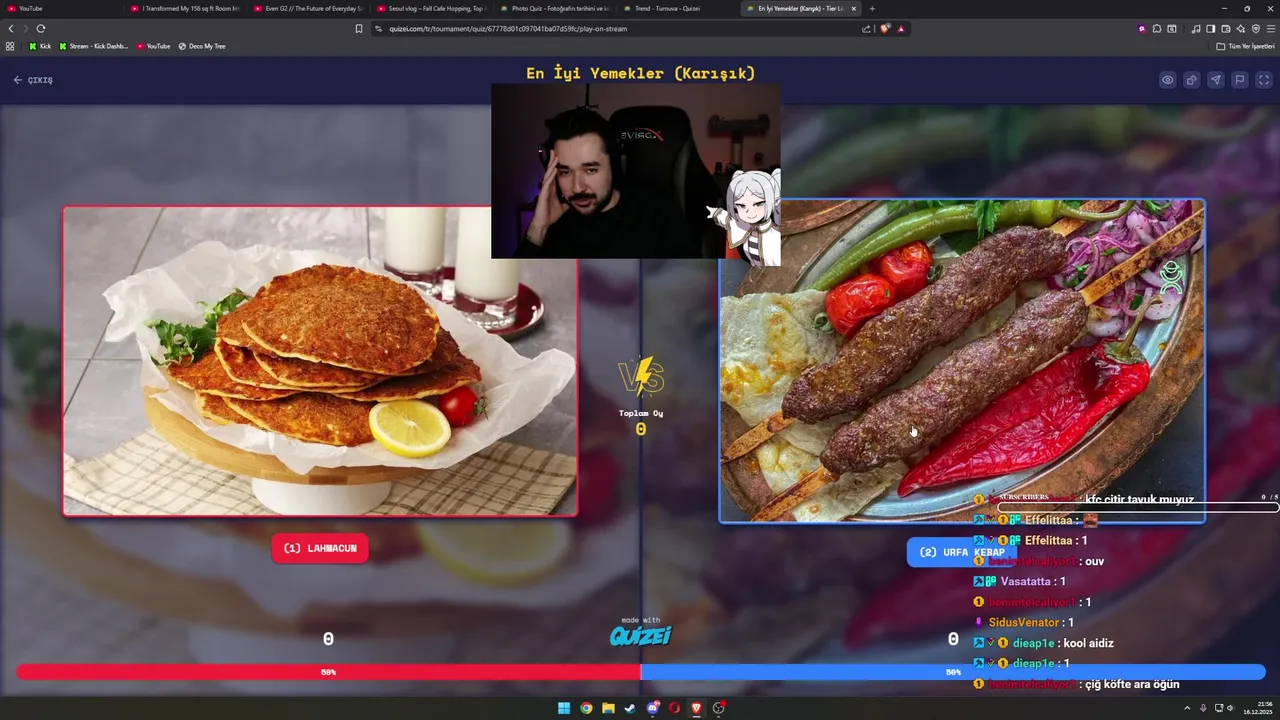Screen dimensions: 1280x720
Task: Open Opera from the taskbar
Action: (675, 708)
